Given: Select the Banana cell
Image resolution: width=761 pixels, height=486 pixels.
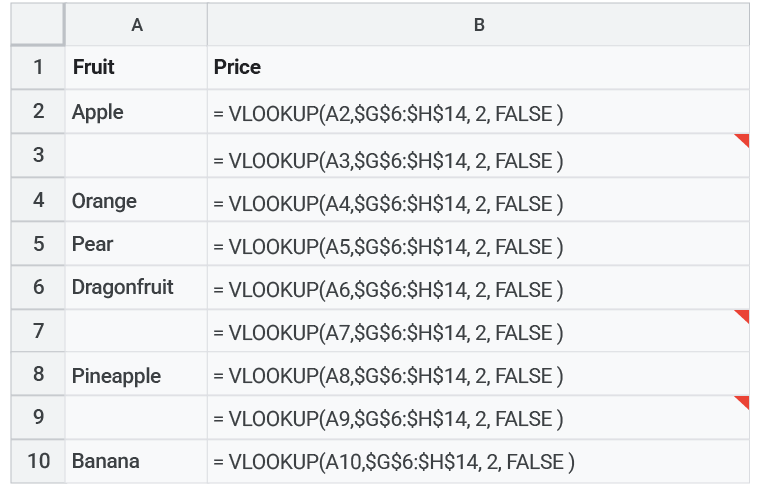Looking at the screenshot, I should pyautogui.click(x=137, y=462).
